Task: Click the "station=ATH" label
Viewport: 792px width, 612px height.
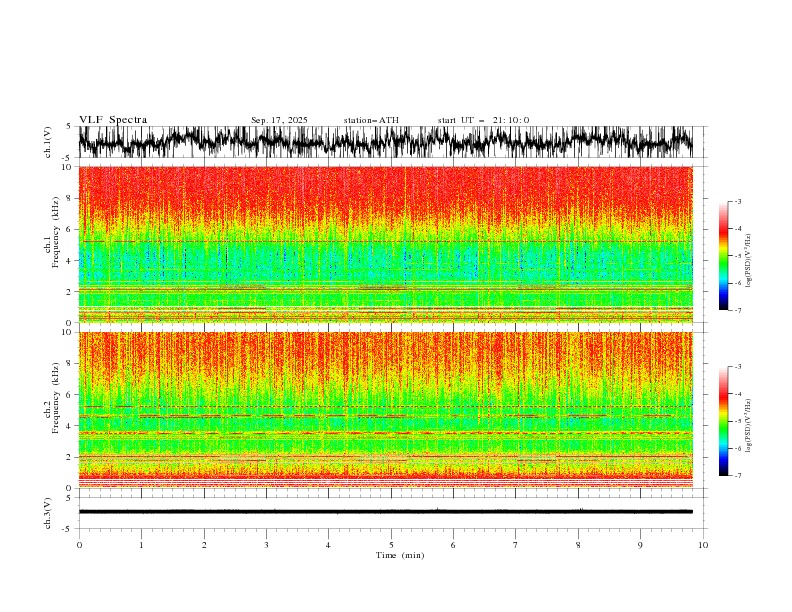Action: 371,120
